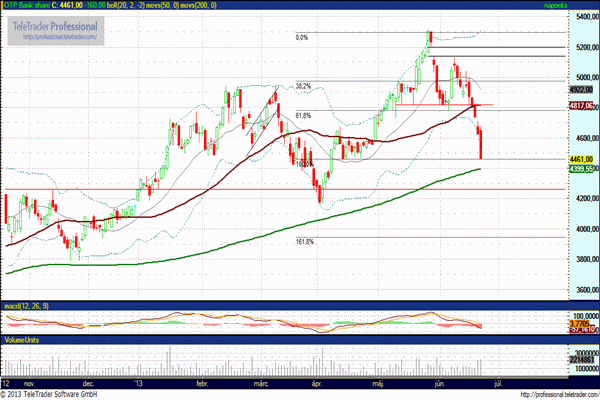Click the 0.0% Fibonacci level label
This screenshot has height=400, width=600.
coord(301,38)
